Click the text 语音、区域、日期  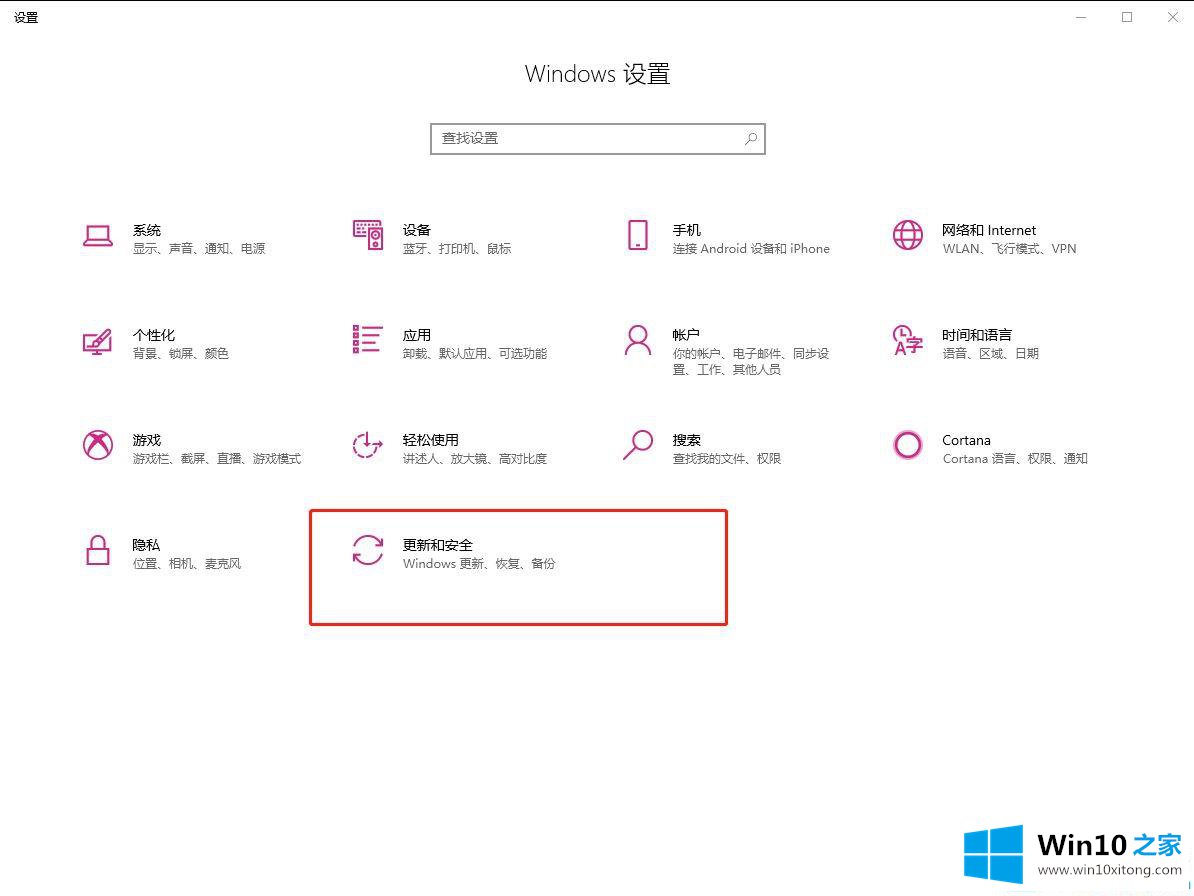(990, 353)
